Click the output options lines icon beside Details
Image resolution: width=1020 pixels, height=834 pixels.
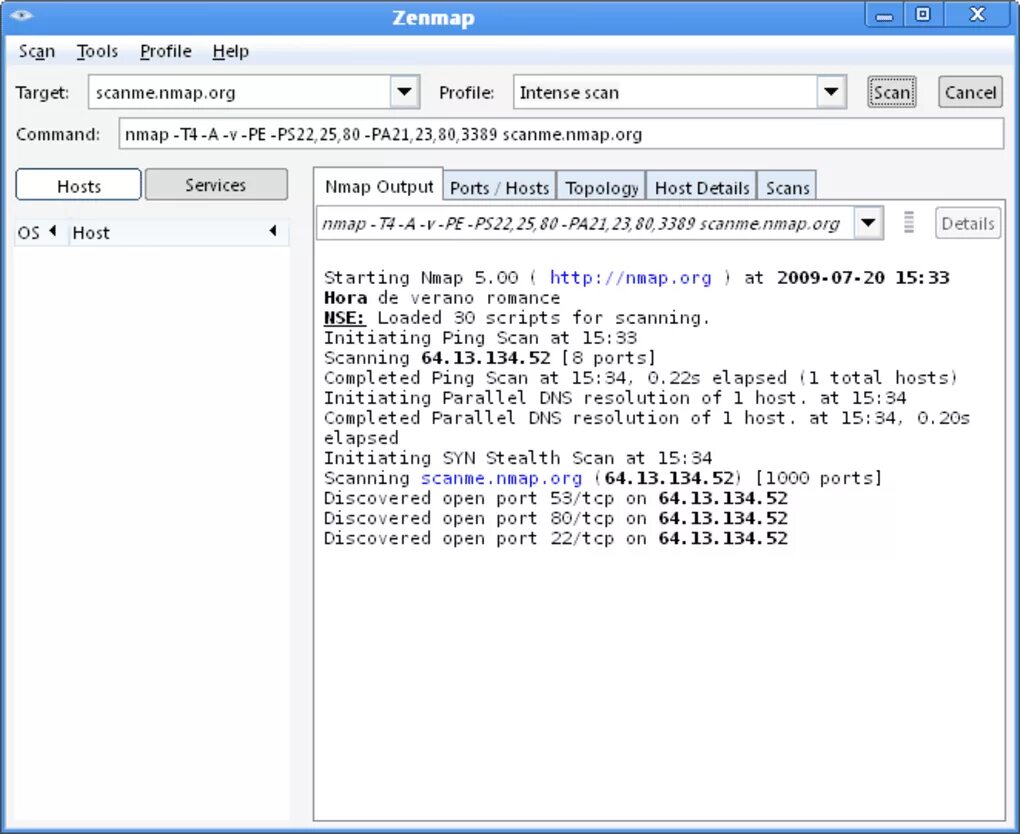tap(909, 222)
